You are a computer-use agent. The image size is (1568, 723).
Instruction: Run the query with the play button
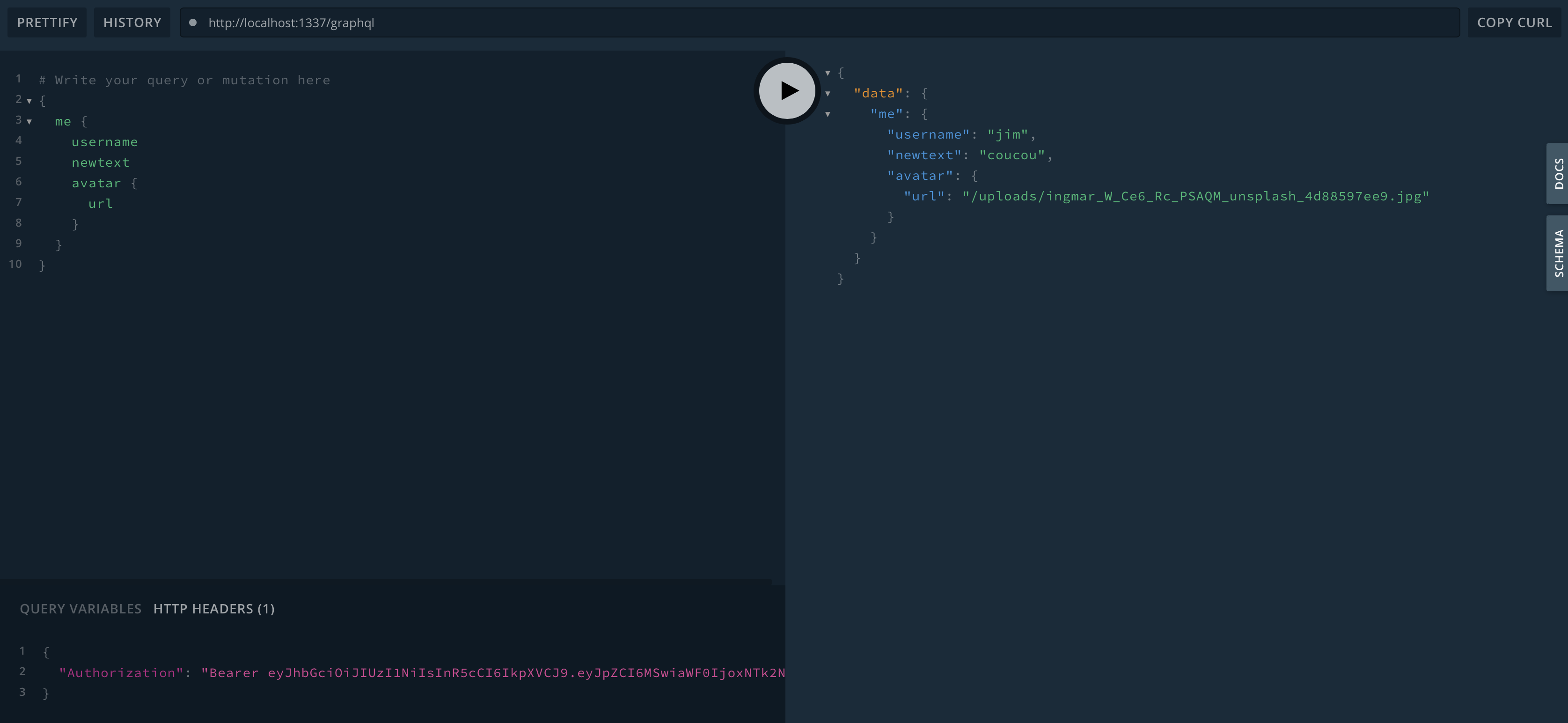(786, 91)
